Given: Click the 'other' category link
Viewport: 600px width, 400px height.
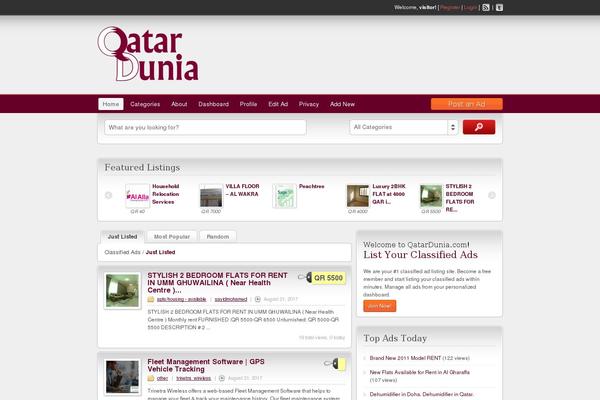Looking at the screenshot, I should [x=162, y=378].
